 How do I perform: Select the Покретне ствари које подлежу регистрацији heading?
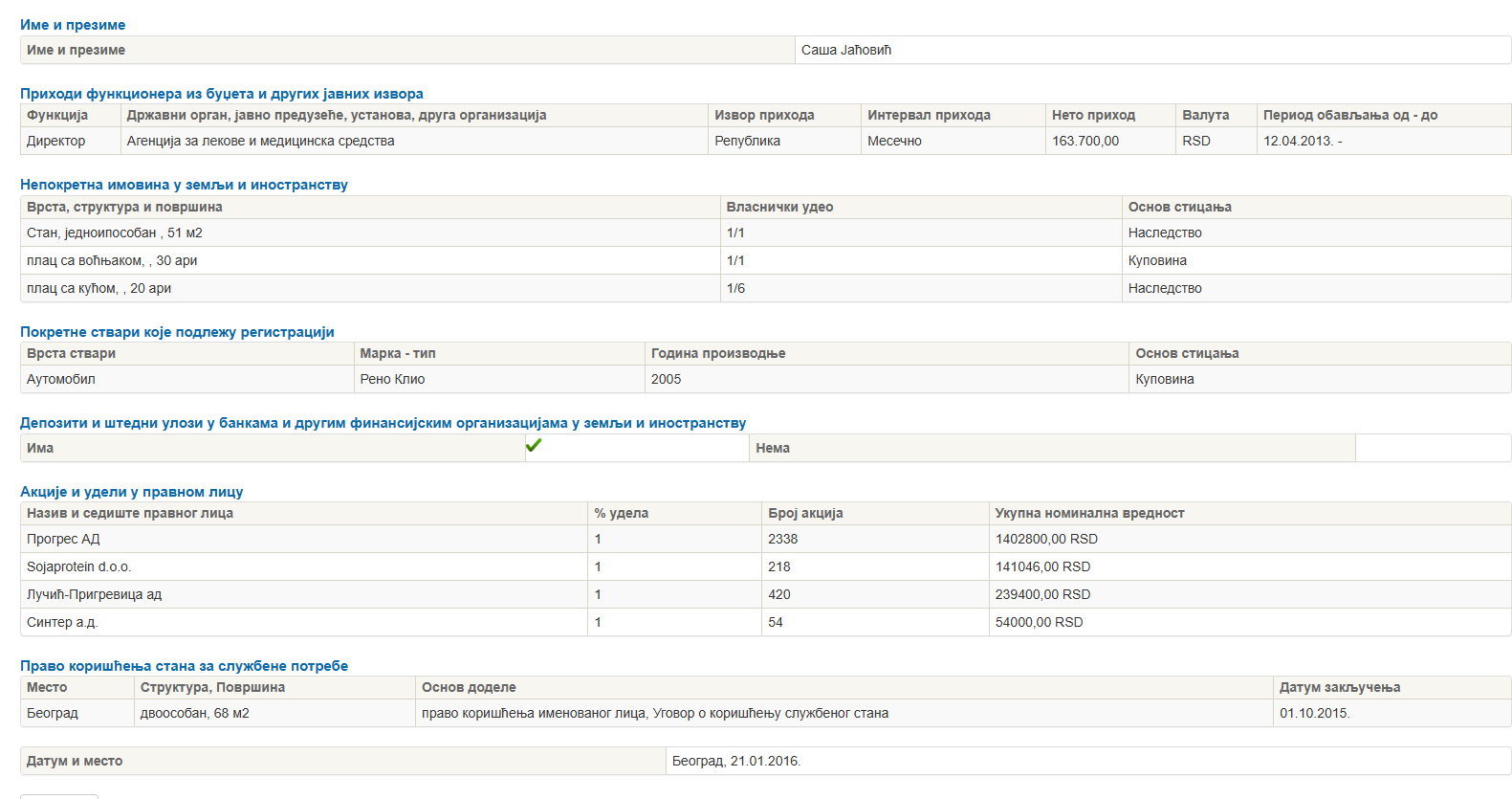point(177,332)
